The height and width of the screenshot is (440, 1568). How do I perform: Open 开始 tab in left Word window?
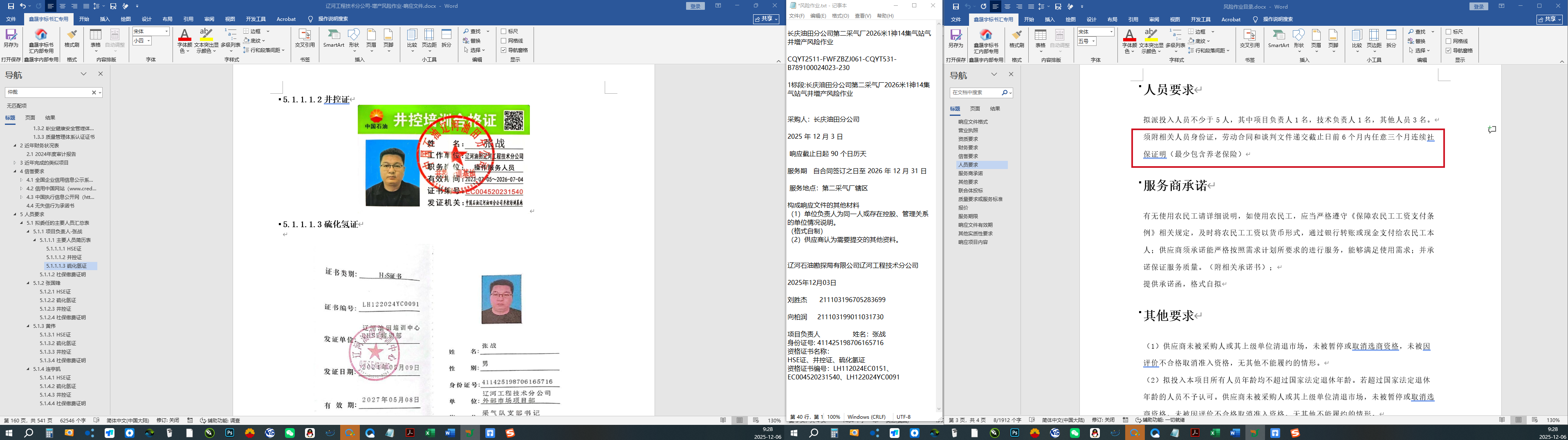(x=84, y=19)
